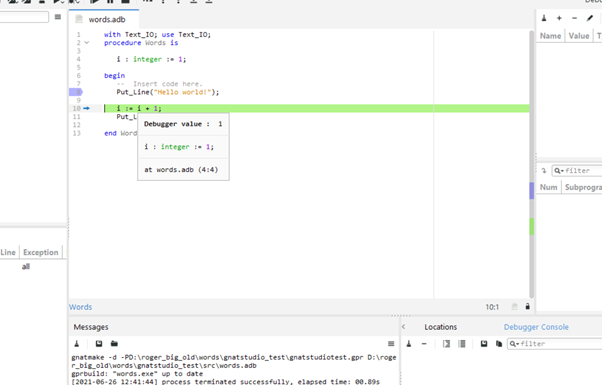The width and height of the screenshot is (602, 385).
Task: Click the Exception column header in Breakpoints
Action: pyautogui.click(x=41, y=252)
